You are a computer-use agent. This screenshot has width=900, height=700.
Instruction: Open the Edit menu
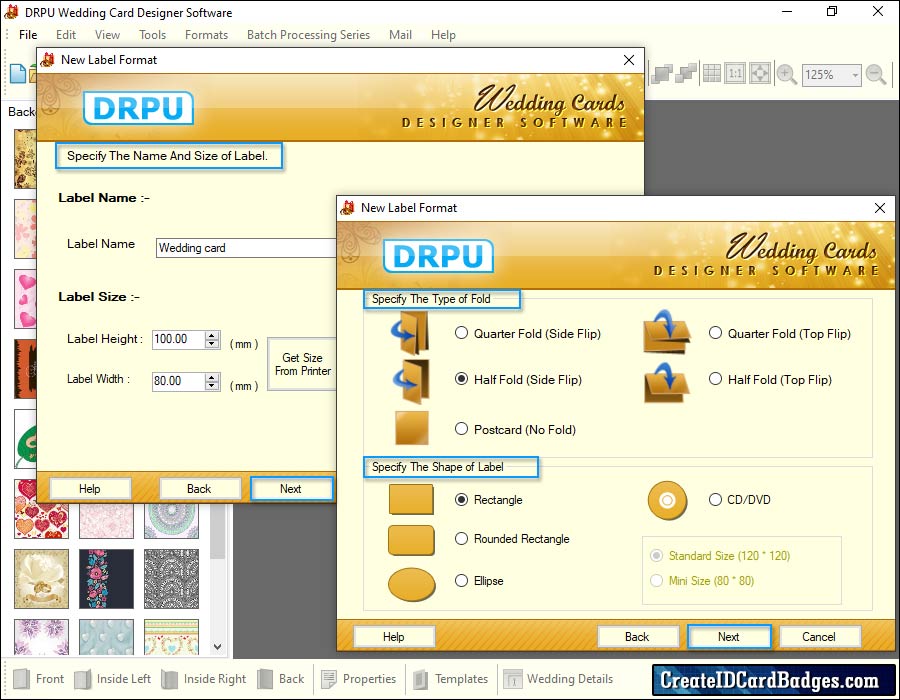coord(65,35)
